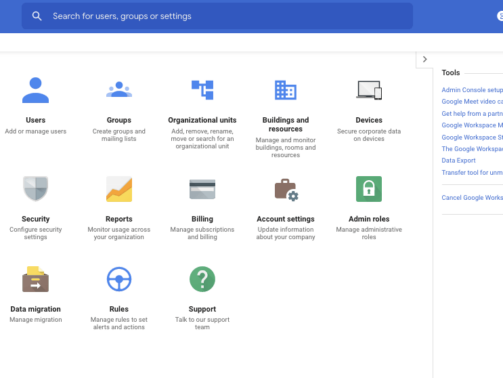This screenshot has height=378, width=503.
Task: Click 'Update information about your company' text
Action: tap(285, 233)
